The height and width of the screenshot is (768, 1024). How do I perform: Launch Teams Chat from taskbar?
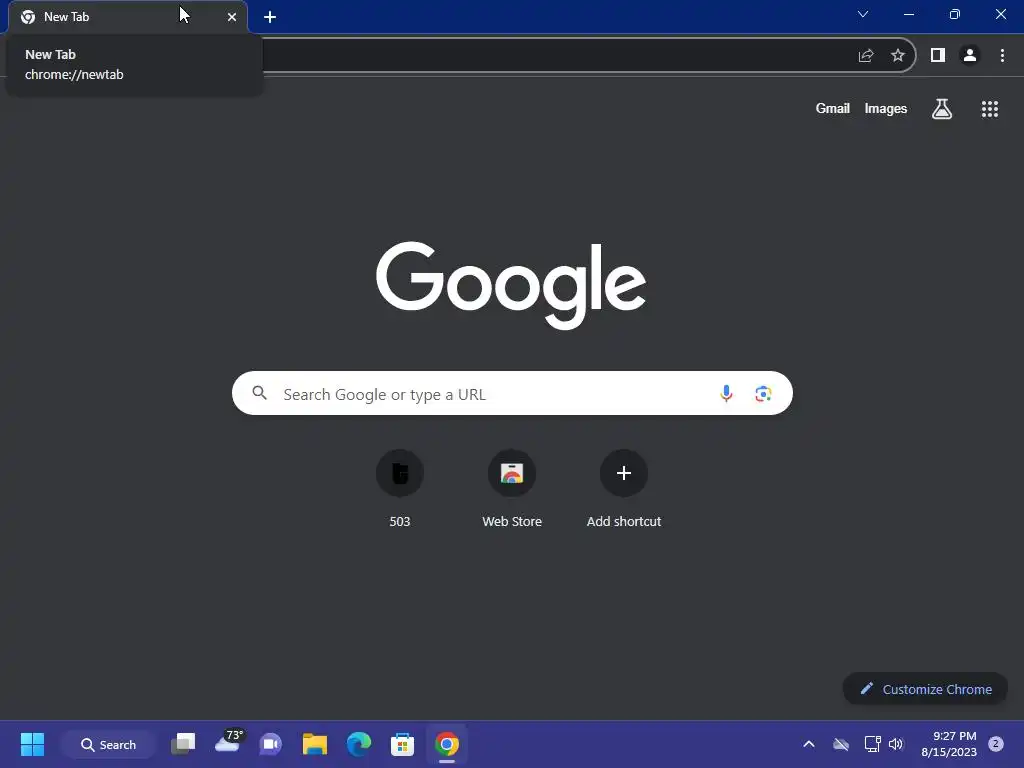(x=270, y=744)
